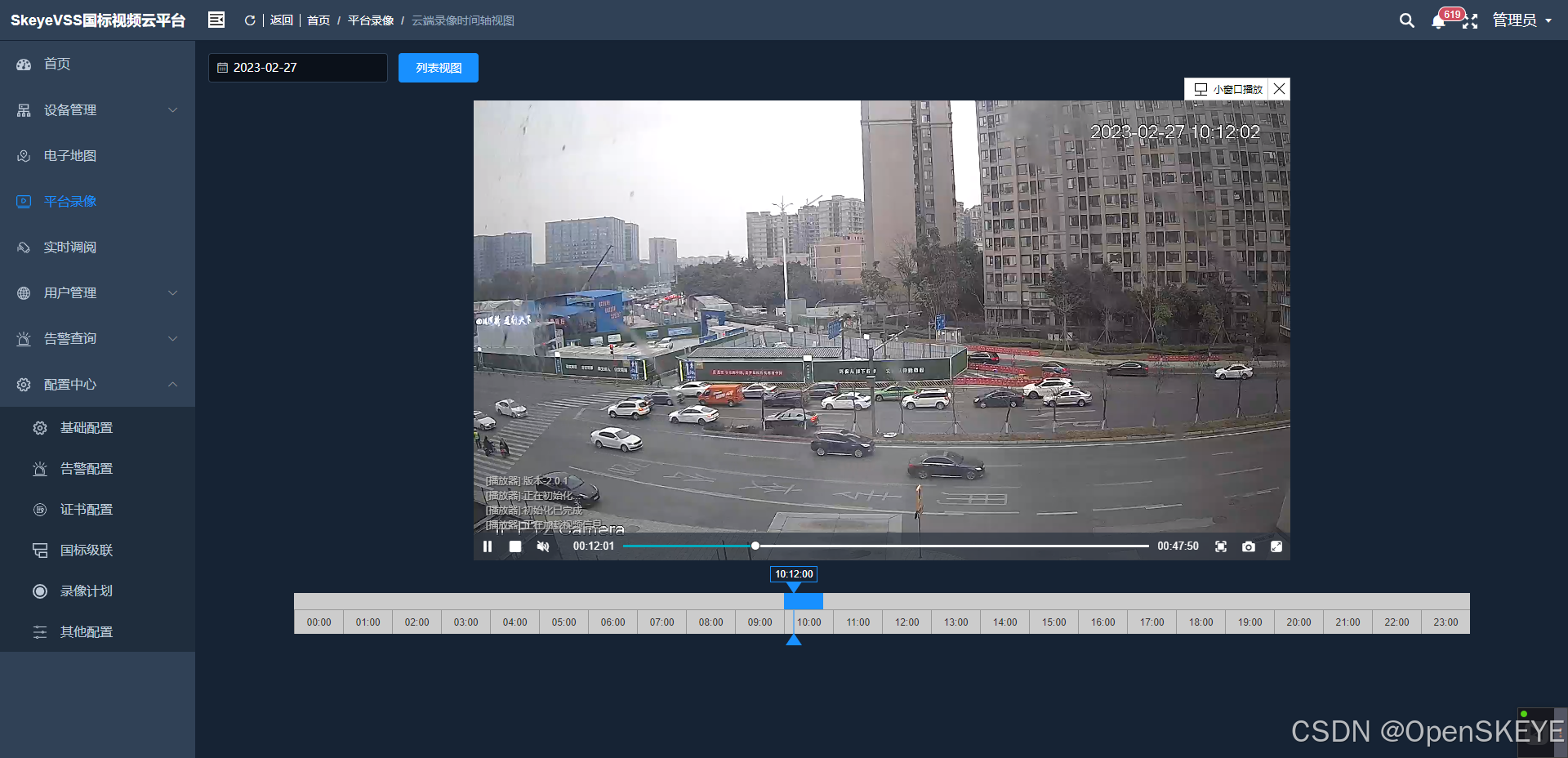The image size is (1568, 758).
Task: Pause the video playback
Action: tap(488, 546)
